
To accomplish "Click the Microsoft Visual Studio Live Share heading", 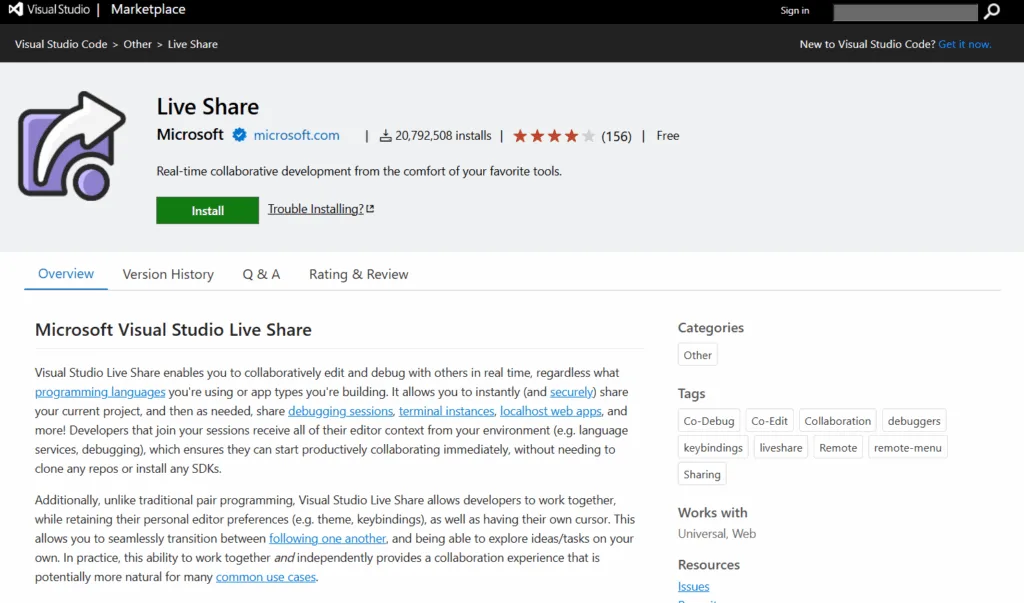I will tap(173, 329).
